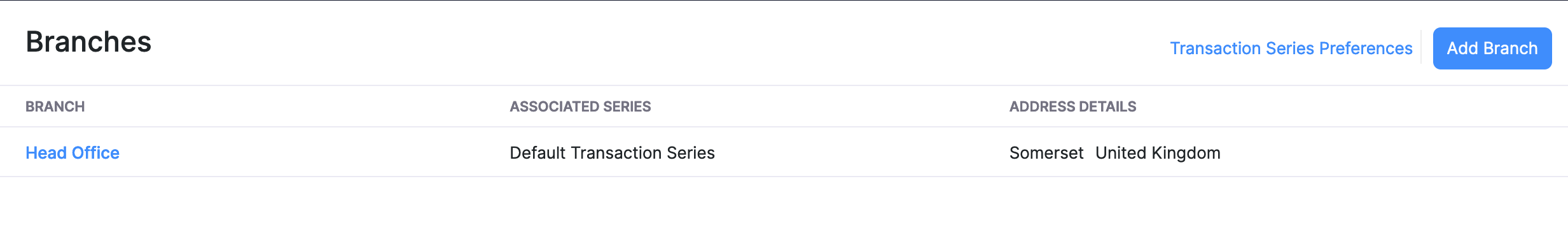The width and height of the screenshot is (1568, 239).
Task: Click the Add Branch button
Action: 1492,48
